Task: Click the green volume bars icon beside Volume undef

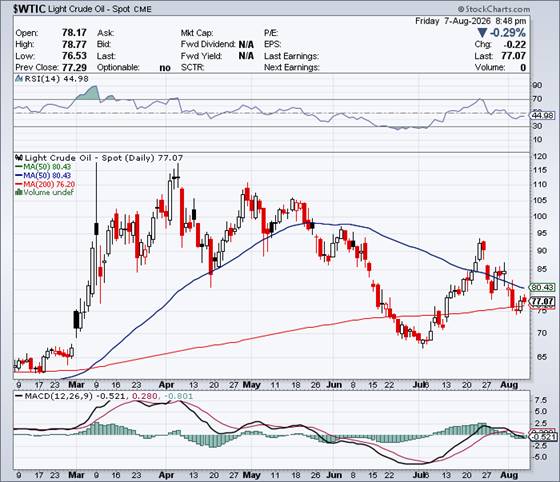Action: [19, 192]
